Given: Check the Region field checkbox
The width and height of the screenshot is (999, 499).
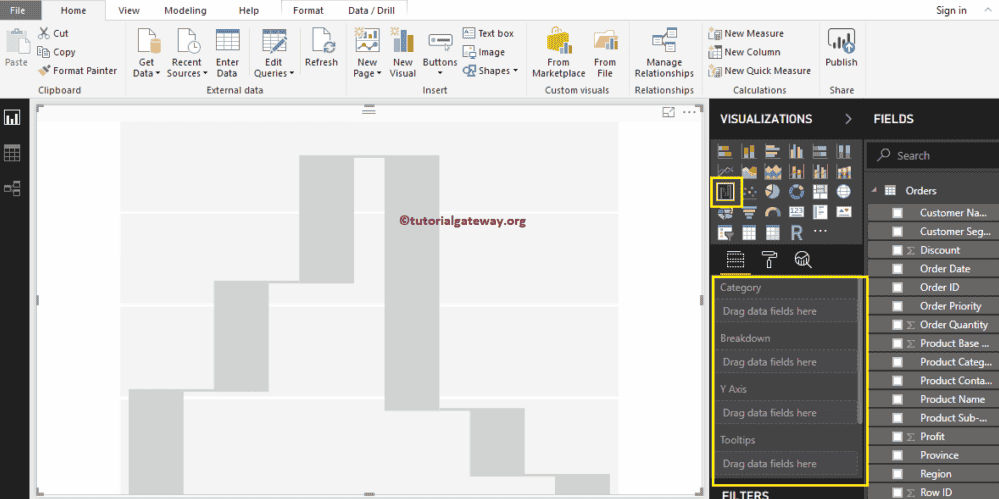Looking at the screenshot, I should (897, 474).
